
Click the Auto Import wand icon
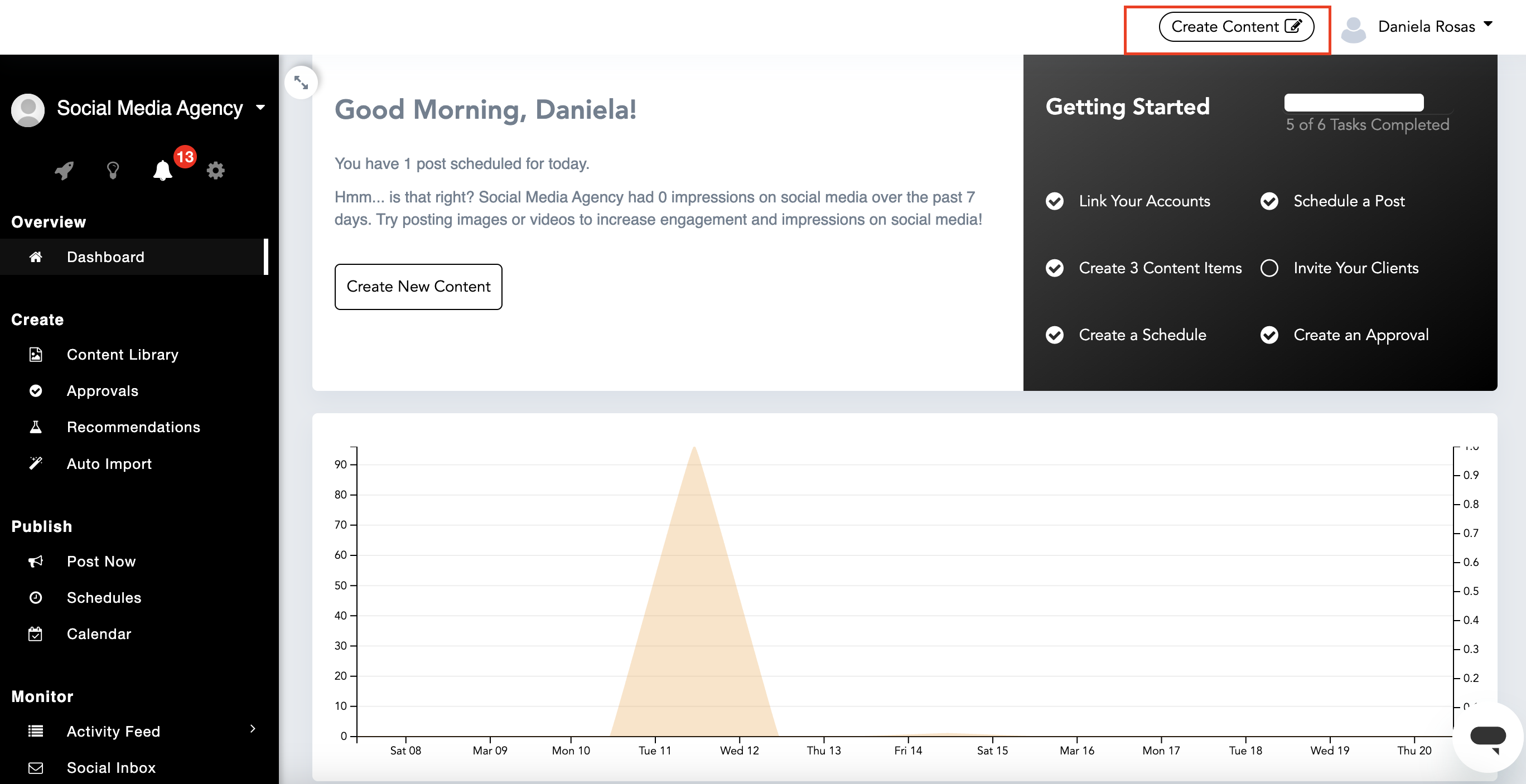36,463
